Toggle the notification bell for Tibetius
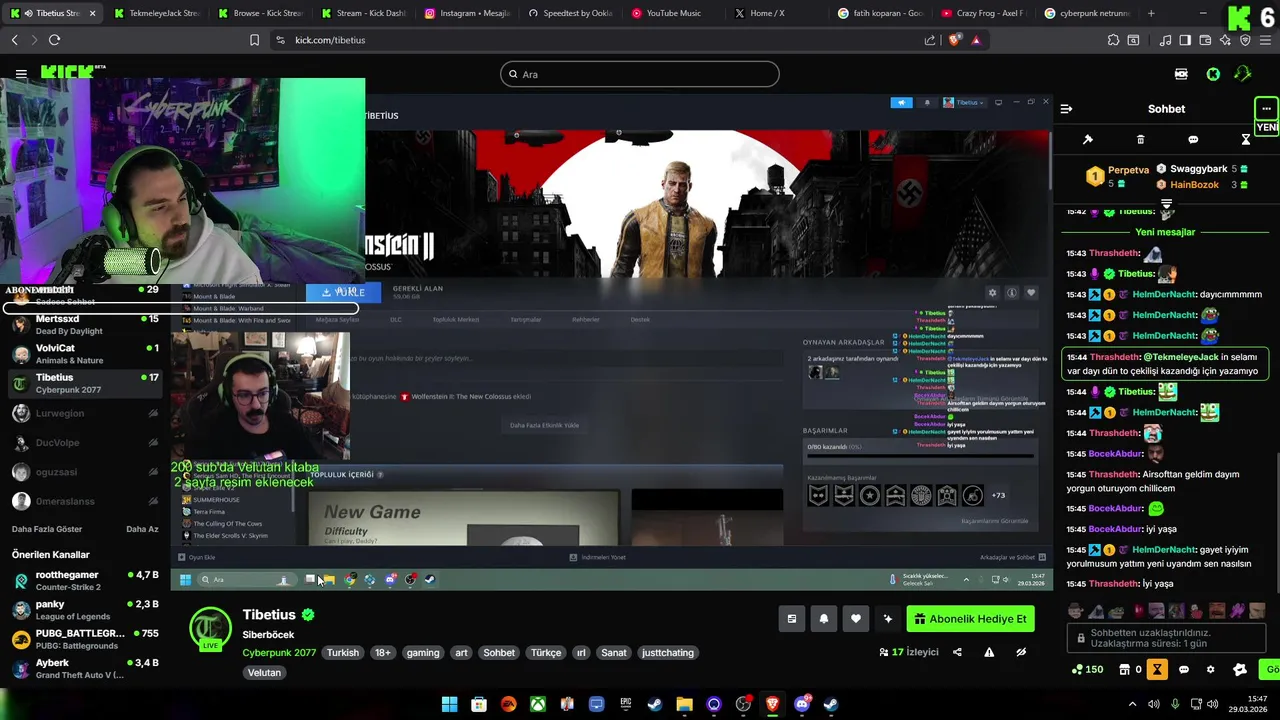 pyautogui.click(x=824, y=619)
